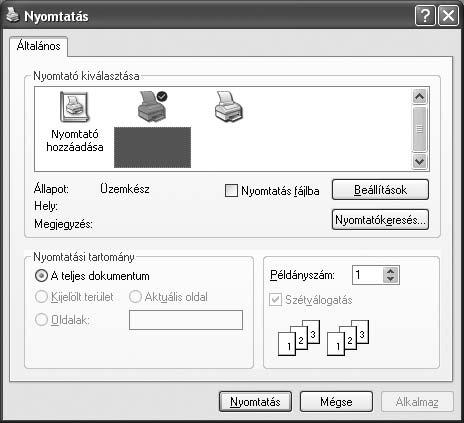Click the Alkalmaz apply button
The height and width of the screenshot is (423, 464).
click(x=417, y=402)
